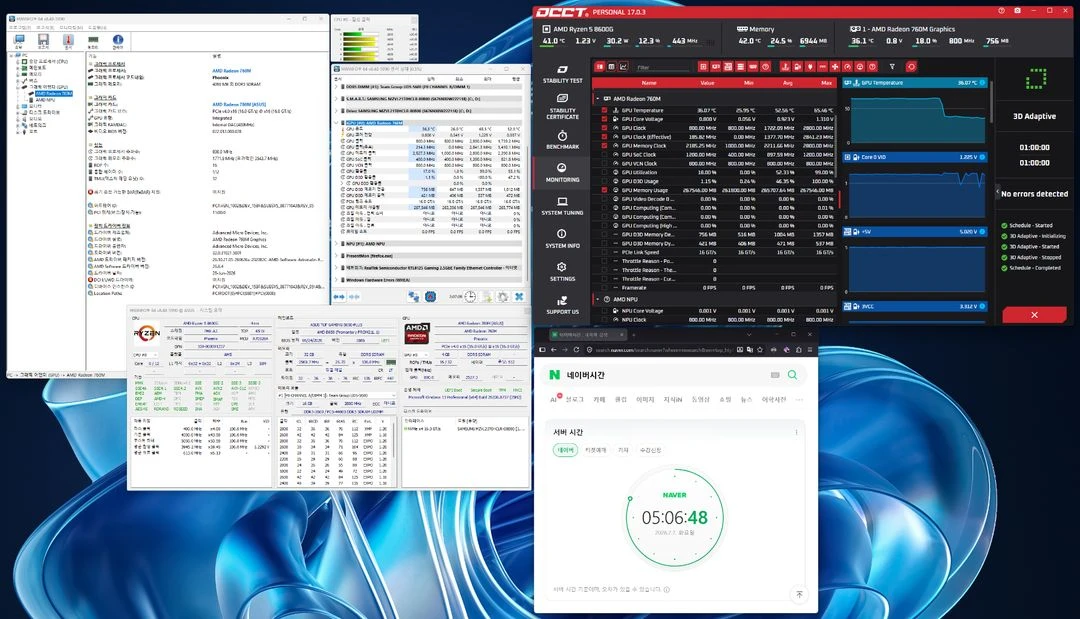This screenshot has width=1080, height=619.
Task: Click the memory module icon in HWiNFO toolbar
Action: 93,42
